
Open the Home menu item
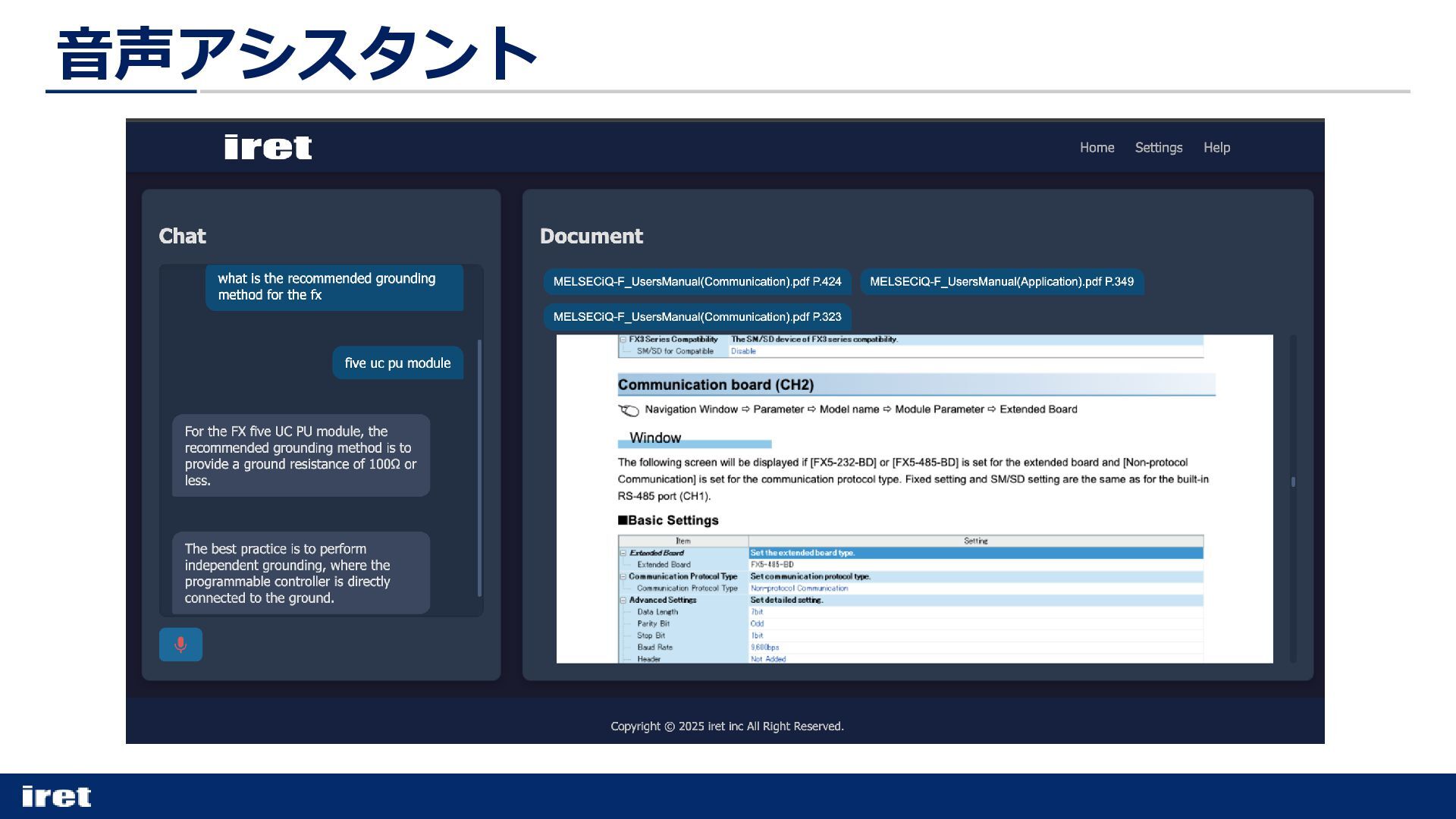(1097, 148)
